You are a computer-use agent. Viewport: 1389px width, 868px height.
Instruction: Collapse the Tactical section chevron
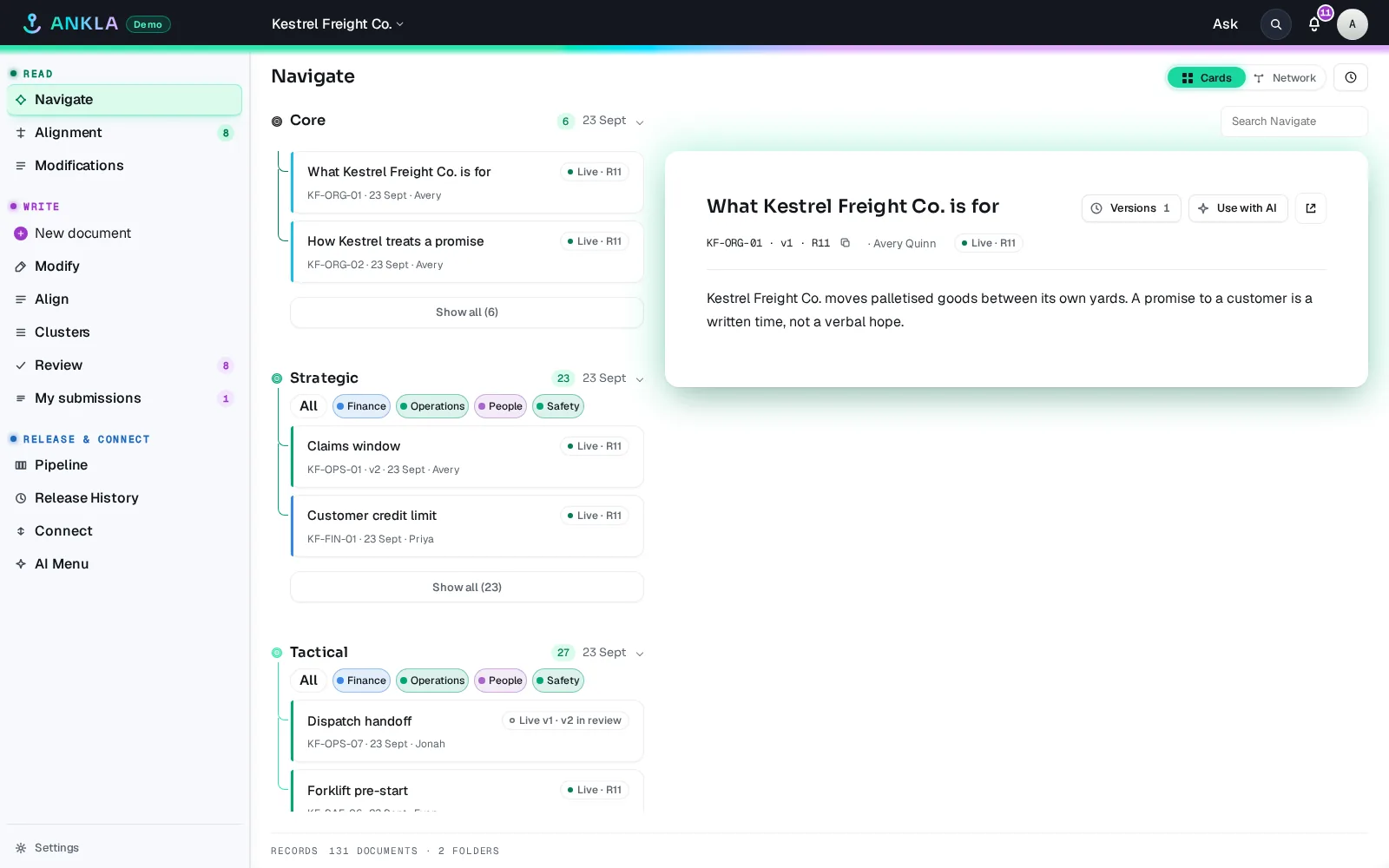[x=640, y=653]
